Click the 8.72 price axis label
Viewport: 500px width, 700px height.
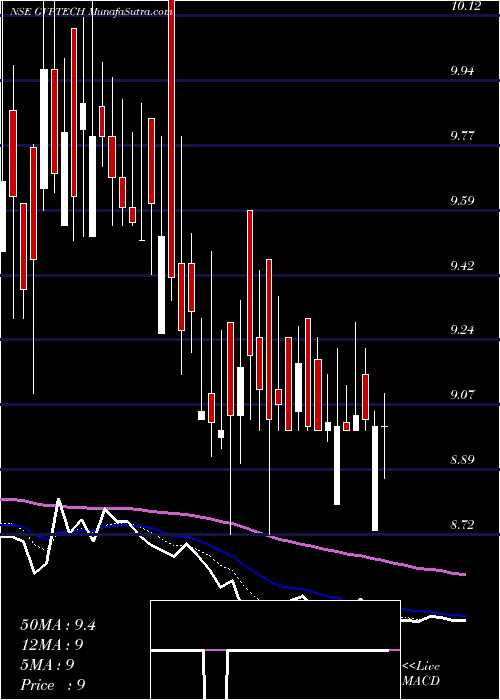(x=463, y=525)
